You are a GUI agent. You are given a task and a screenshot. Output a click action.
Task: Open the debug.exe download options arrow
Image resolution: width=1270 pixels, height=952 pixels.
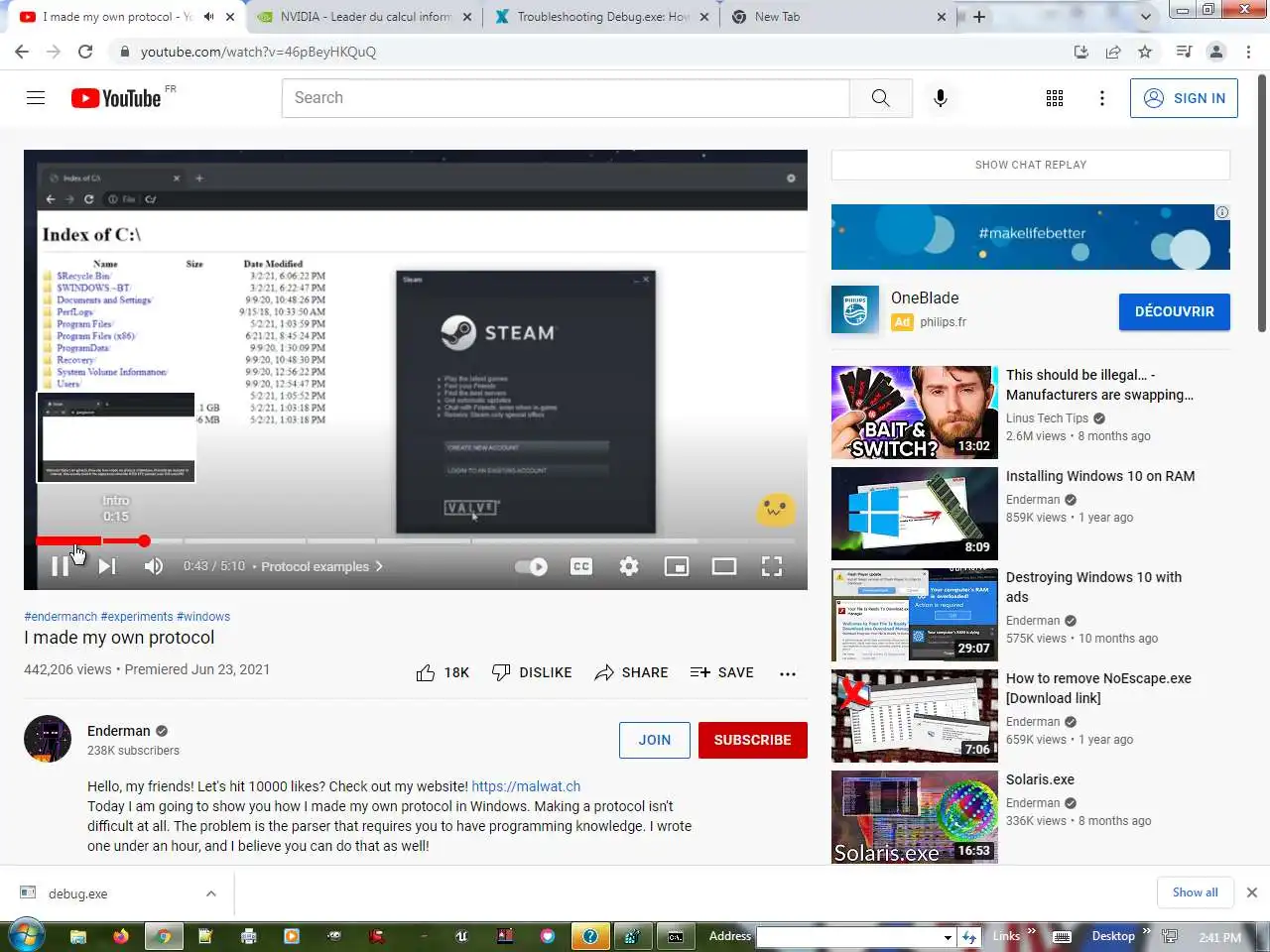tap(210, 893)
